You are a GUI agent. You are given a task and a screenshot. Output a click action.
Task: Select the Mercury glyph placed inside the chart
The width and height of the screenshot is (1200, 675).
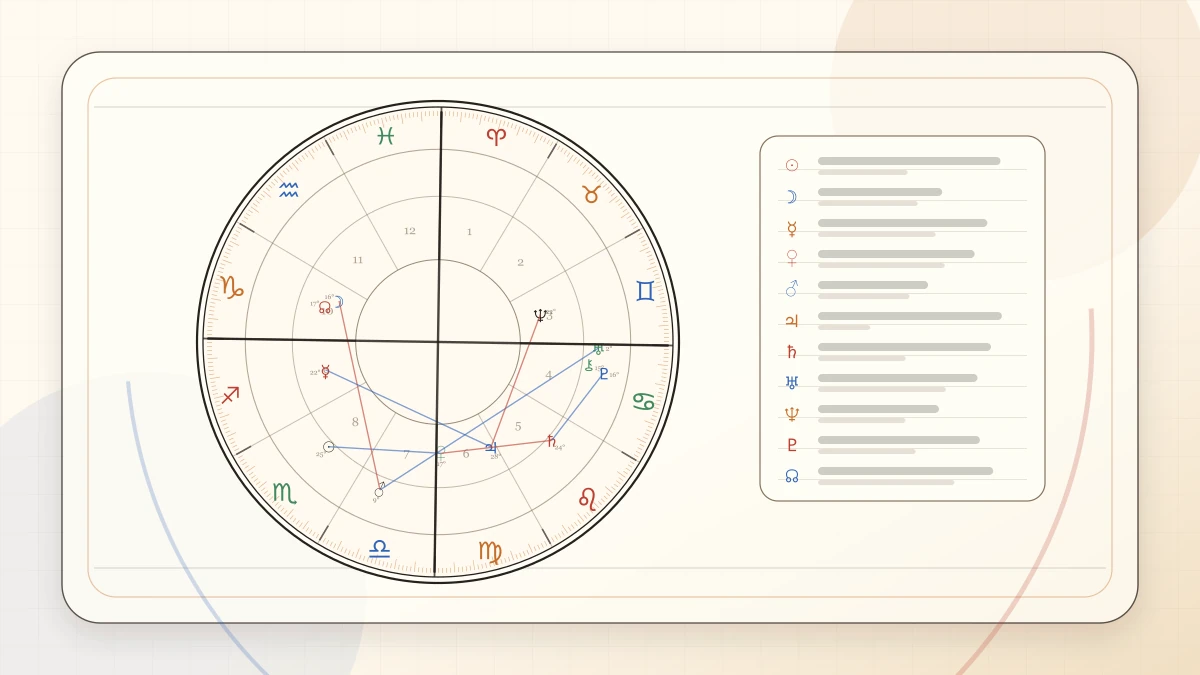pyautogui.click(x=326, y=372)
